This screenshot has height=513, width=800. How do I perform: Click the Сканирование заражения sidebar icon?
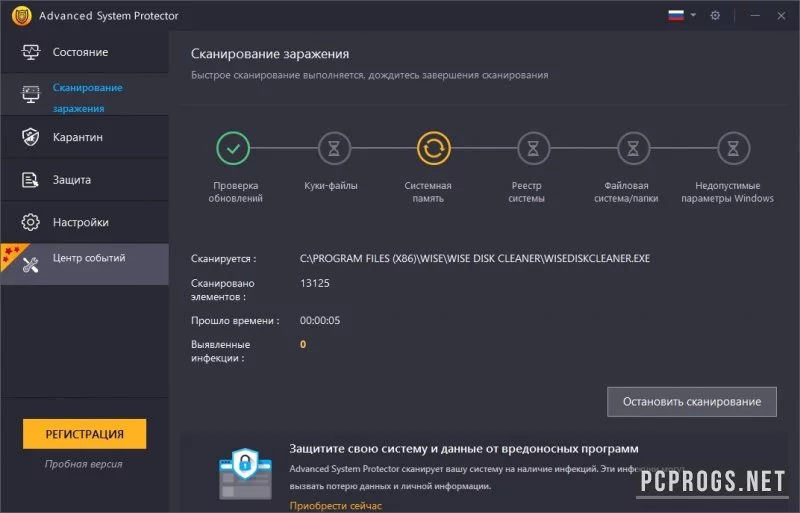30,94
